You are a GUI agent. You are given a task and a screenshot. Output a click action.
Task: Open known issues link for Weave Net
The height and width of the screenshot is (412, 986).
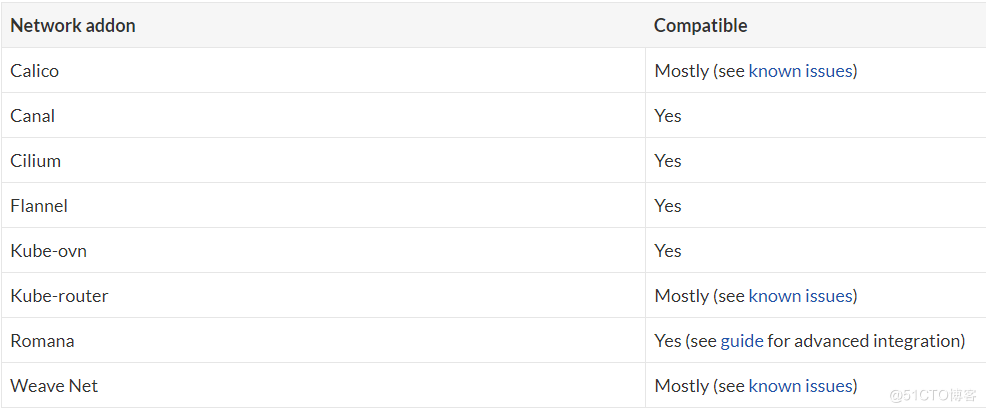(800, 386)
